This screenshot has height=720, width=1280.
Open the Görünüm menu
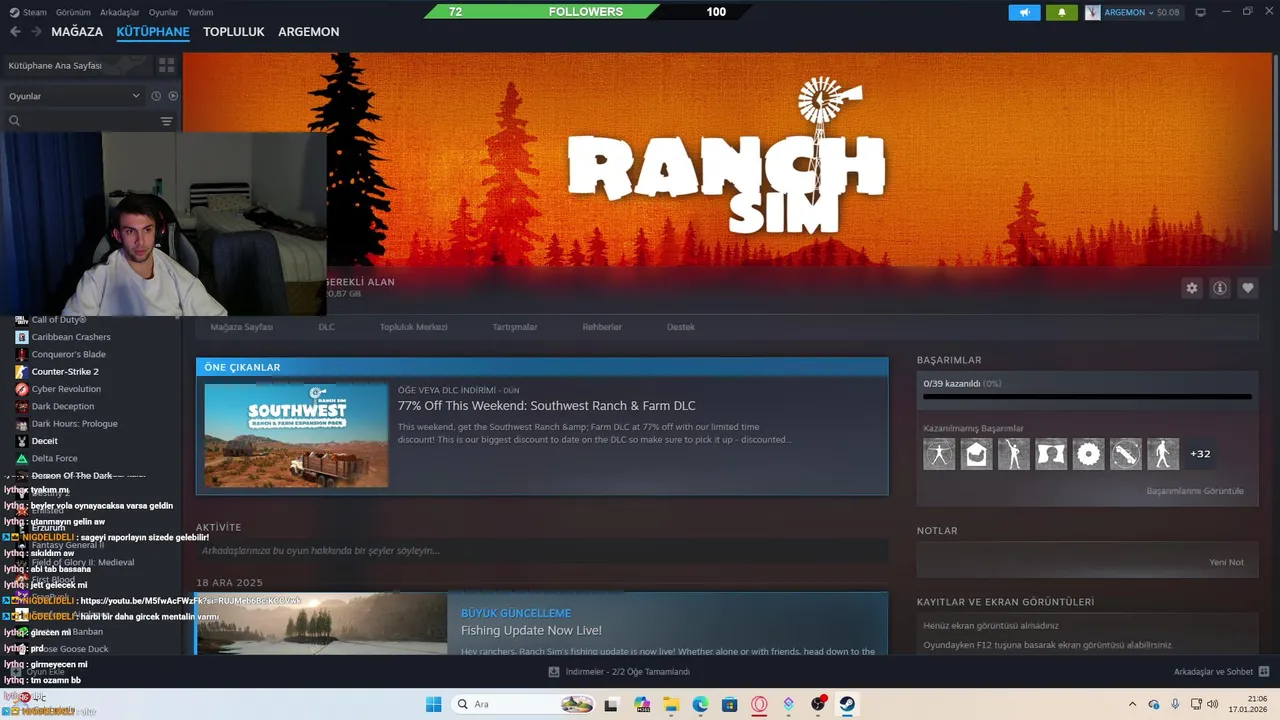pos(73,12)
